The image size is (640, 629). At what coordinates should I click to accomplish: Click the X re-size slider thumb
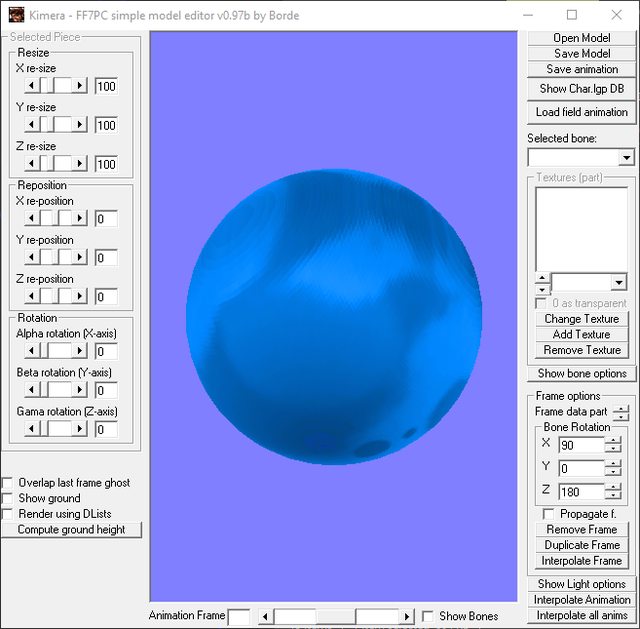pyautogui.click(x=47, y=86)
